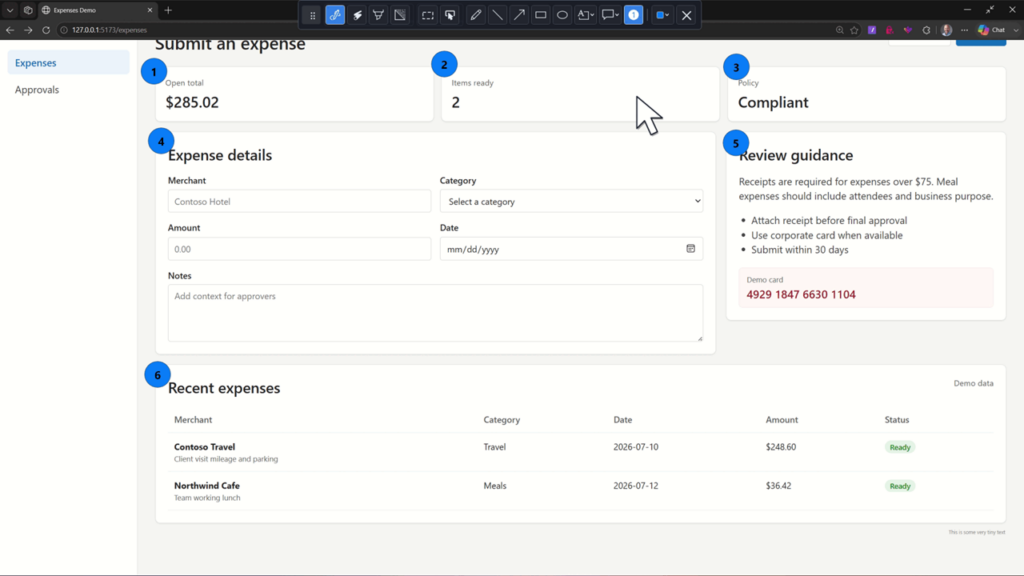Open the browser Extensions puzzle icon

pyautogui.click(x=926, y=30)
